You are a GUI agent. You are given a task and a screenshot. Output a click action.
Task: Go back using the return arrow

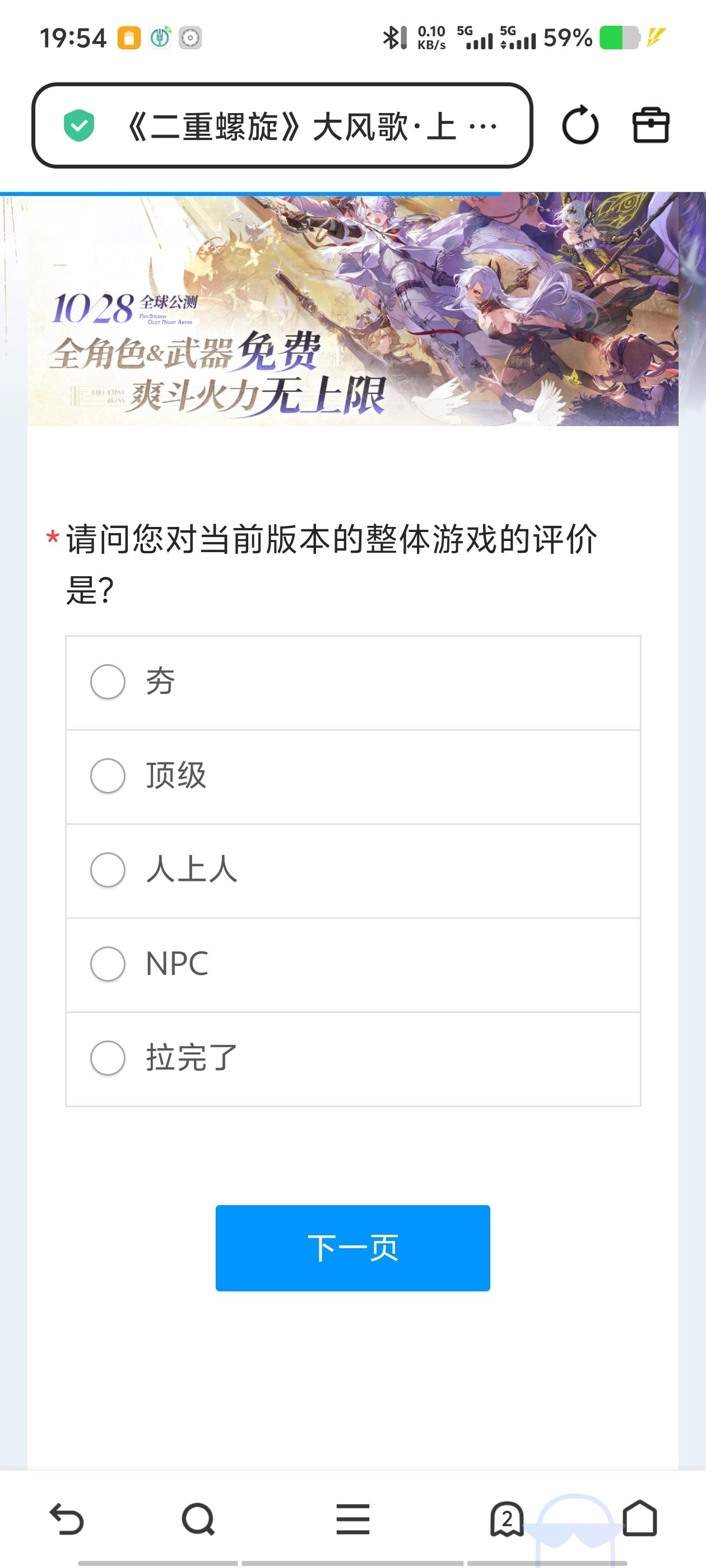[66, 1519]
